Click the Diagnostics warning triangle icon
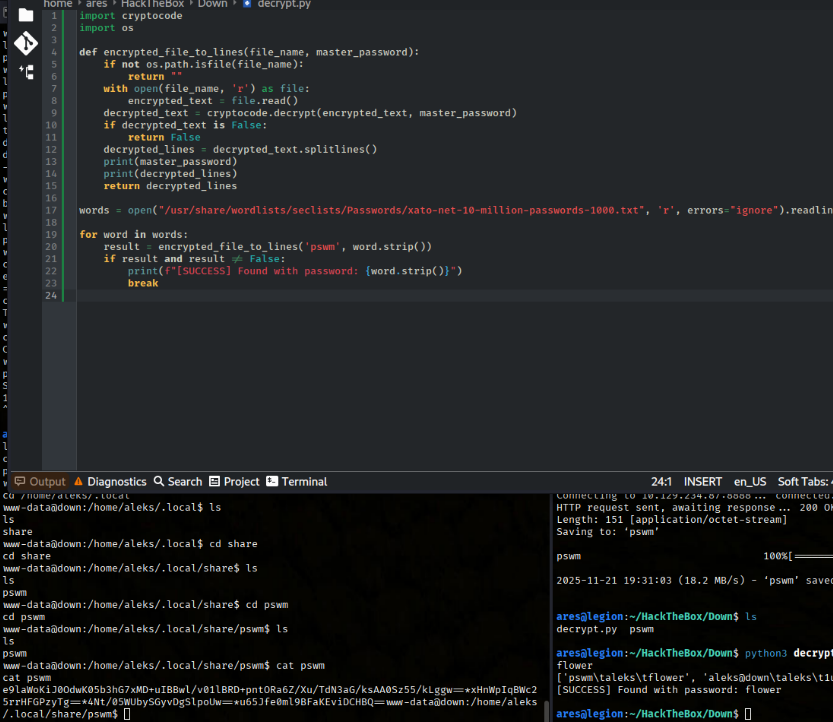This screenshot has height=722, width=833. pos(79,481)
